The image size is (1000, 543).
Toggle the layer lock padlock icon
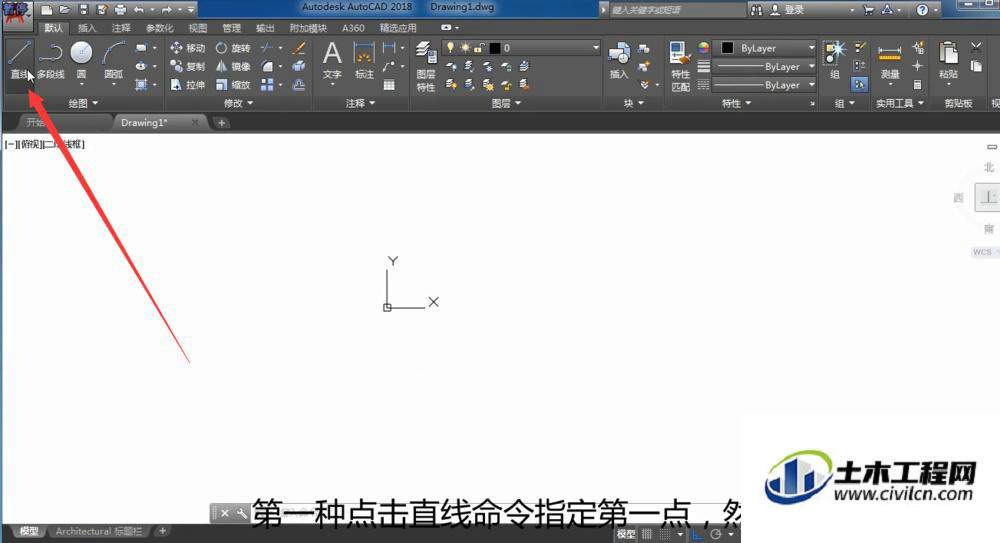click(x=478, y=48)
